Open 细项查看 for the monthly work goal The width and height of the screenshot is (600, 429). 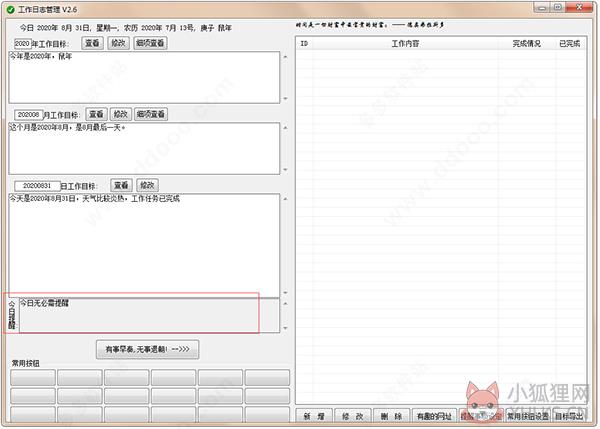151,114
